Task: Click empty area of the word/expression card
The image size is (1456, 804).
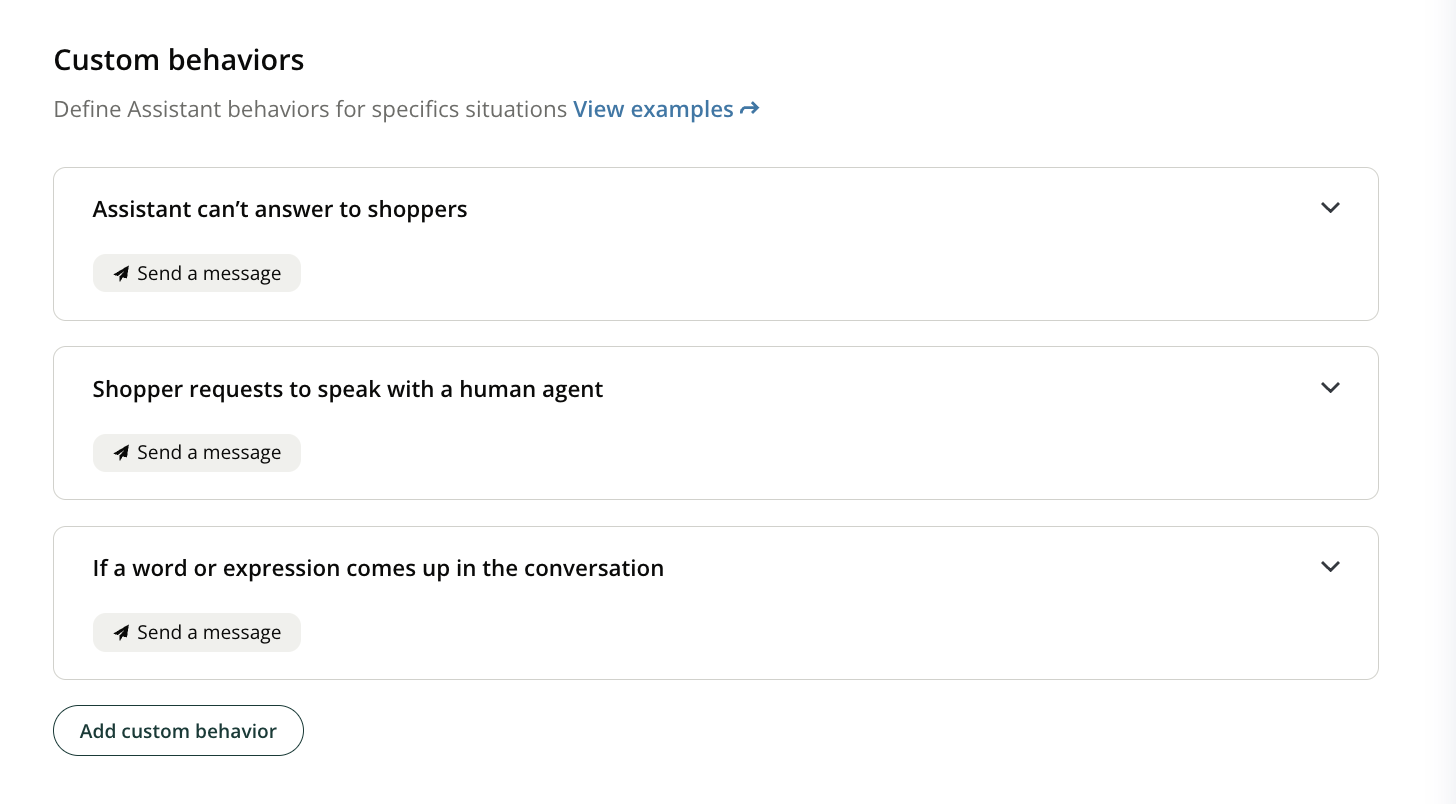Action: tap(800, 630)
